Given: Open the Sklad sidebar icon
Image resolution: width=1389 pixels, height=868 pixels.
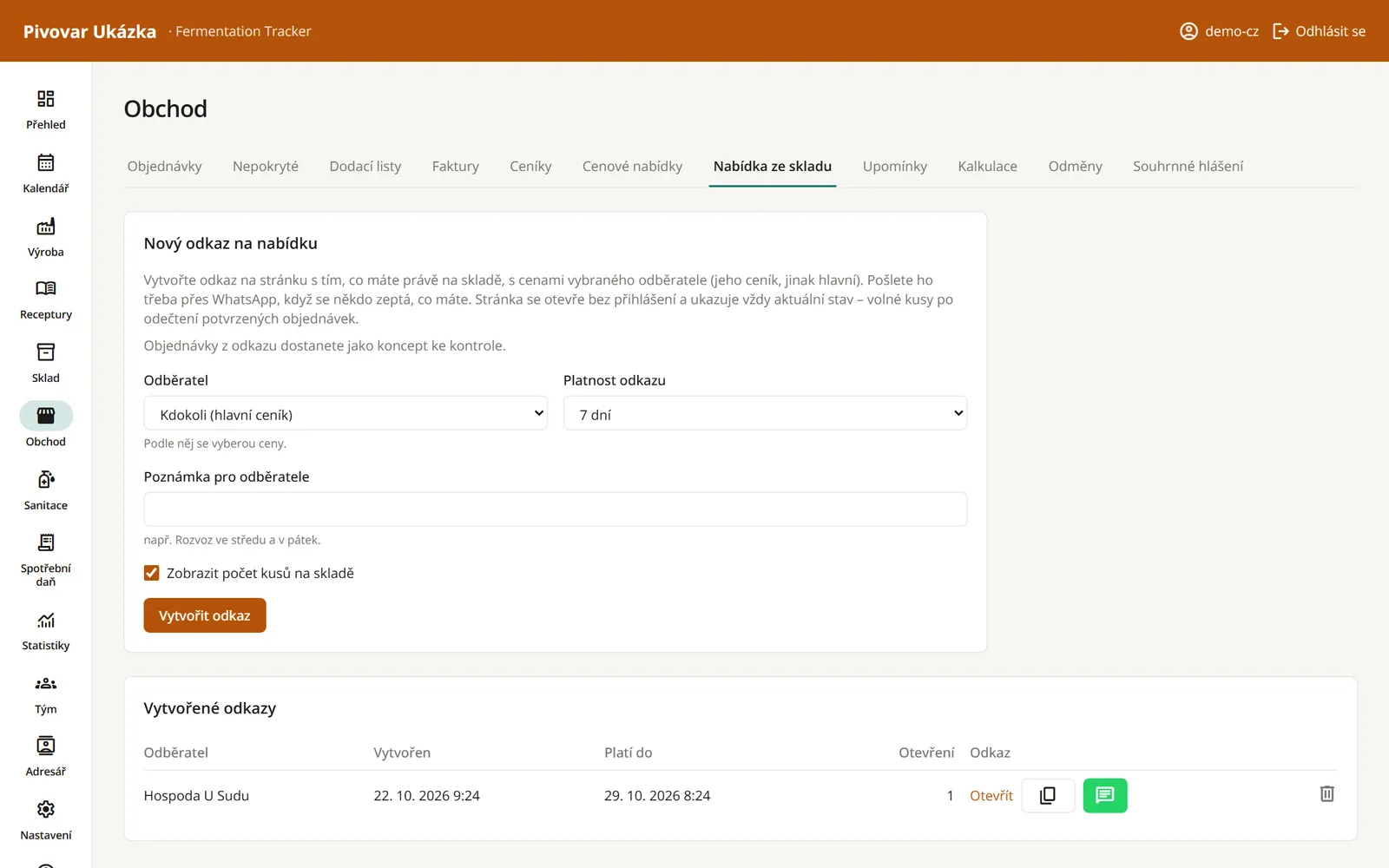Looking at the screenshot, I should [46, 352].
